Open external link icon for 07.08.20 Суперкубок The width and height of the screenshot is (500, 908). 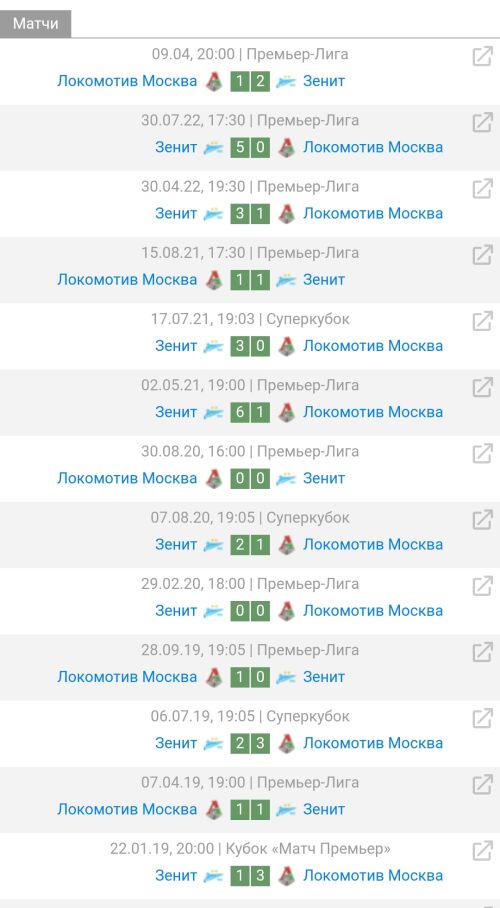click(482, 519)
